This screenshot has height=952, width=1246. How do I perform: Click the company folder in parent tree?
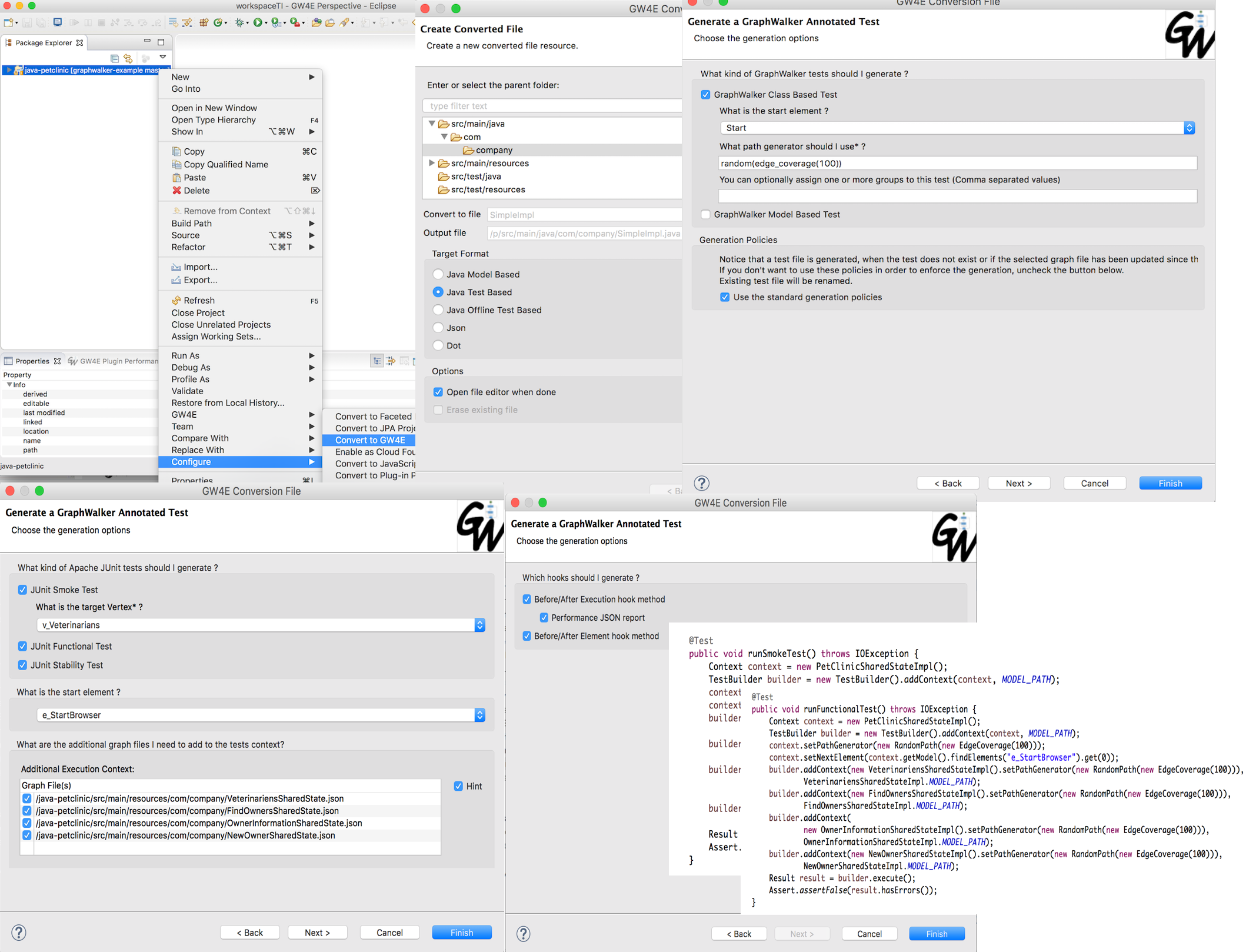click(x=488, y=150)
